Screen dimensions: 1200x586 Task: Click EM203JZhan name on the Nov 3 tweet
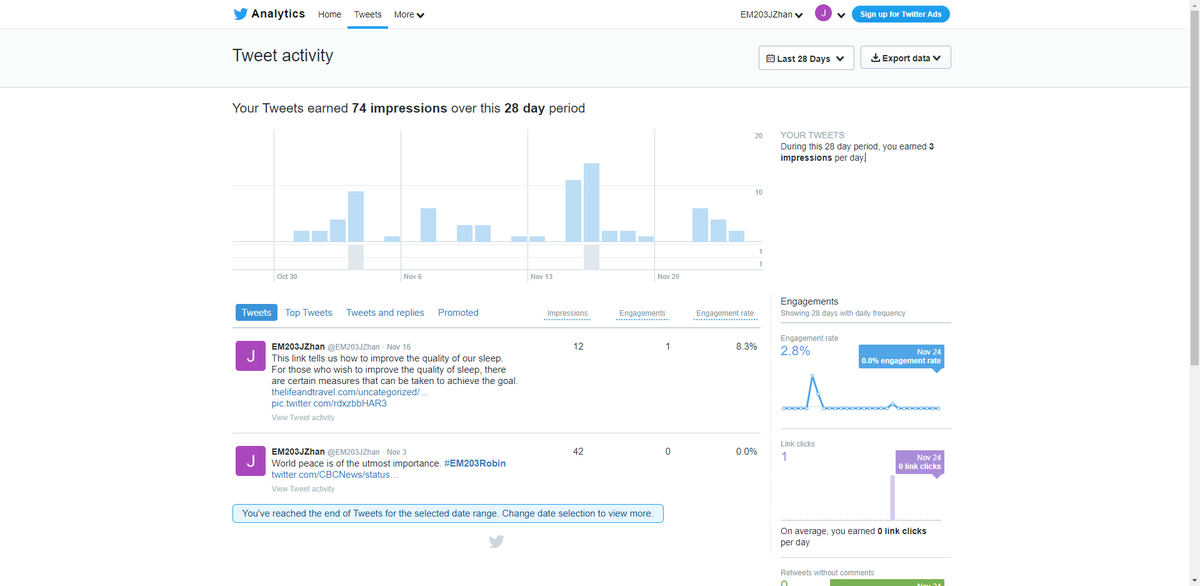click(296, 452)
